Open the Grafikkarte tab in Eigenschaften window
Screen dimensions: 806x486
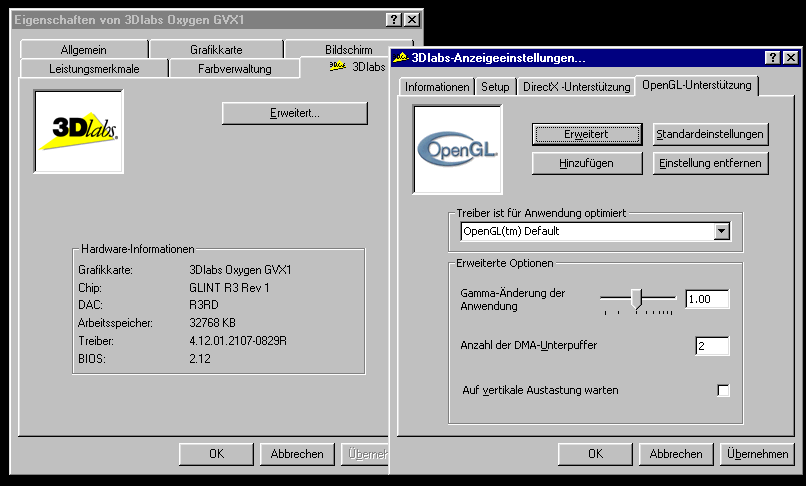216,50
